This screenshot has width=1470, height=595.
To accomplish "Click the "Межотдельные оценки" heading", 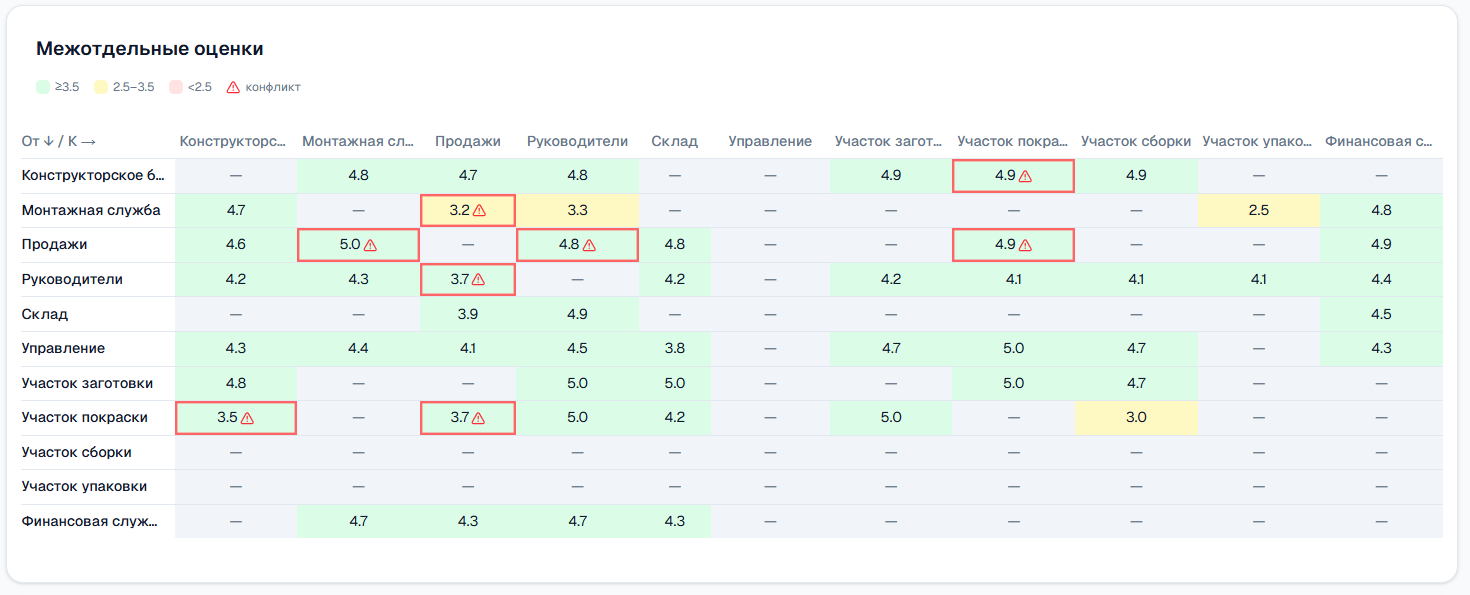I will point(150,48).
